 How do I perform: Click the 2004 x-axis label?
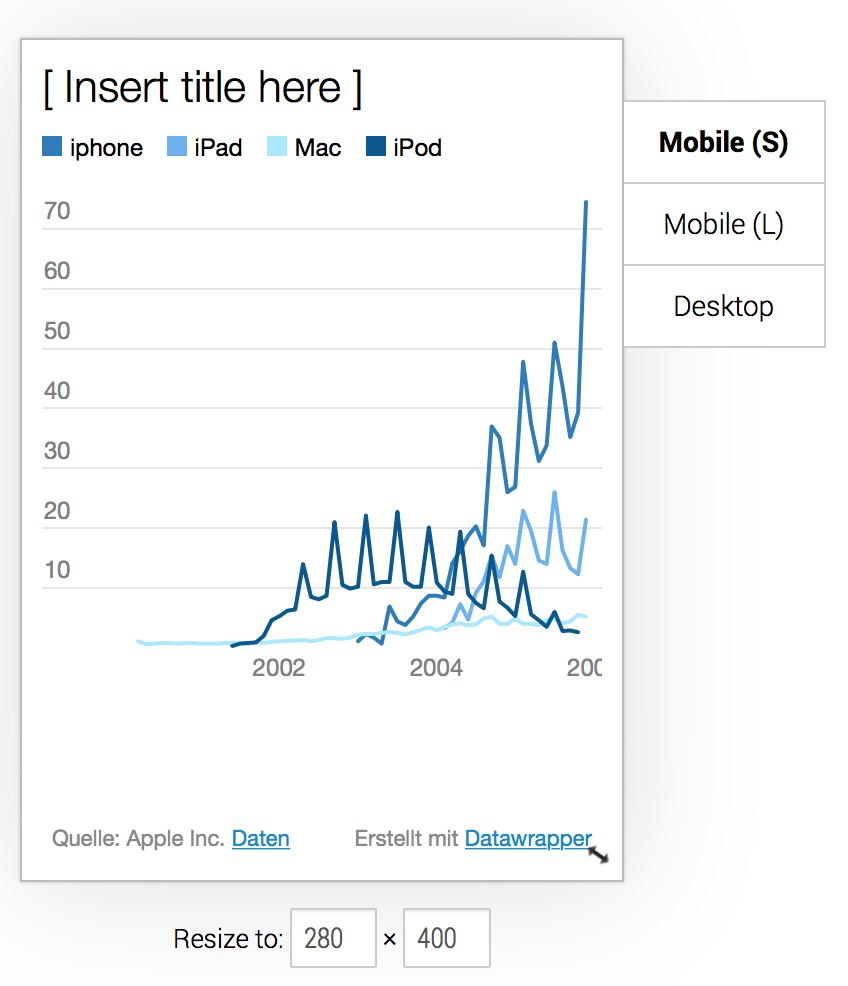(436, 668)
